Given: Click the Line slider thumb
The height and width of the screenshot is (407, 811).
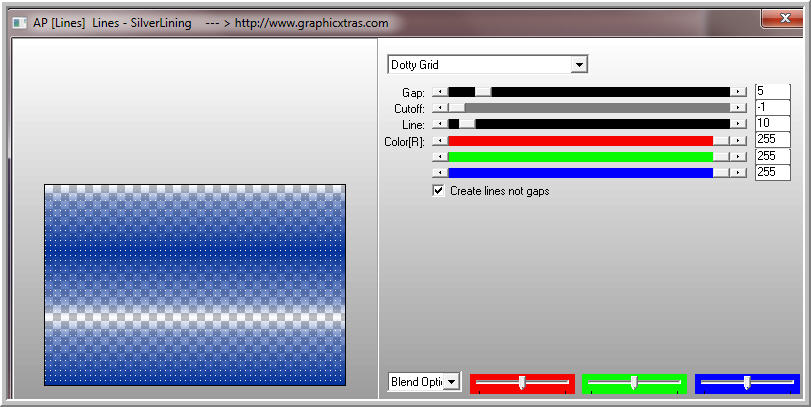Looking at the screenshot, I should (467, 124).
